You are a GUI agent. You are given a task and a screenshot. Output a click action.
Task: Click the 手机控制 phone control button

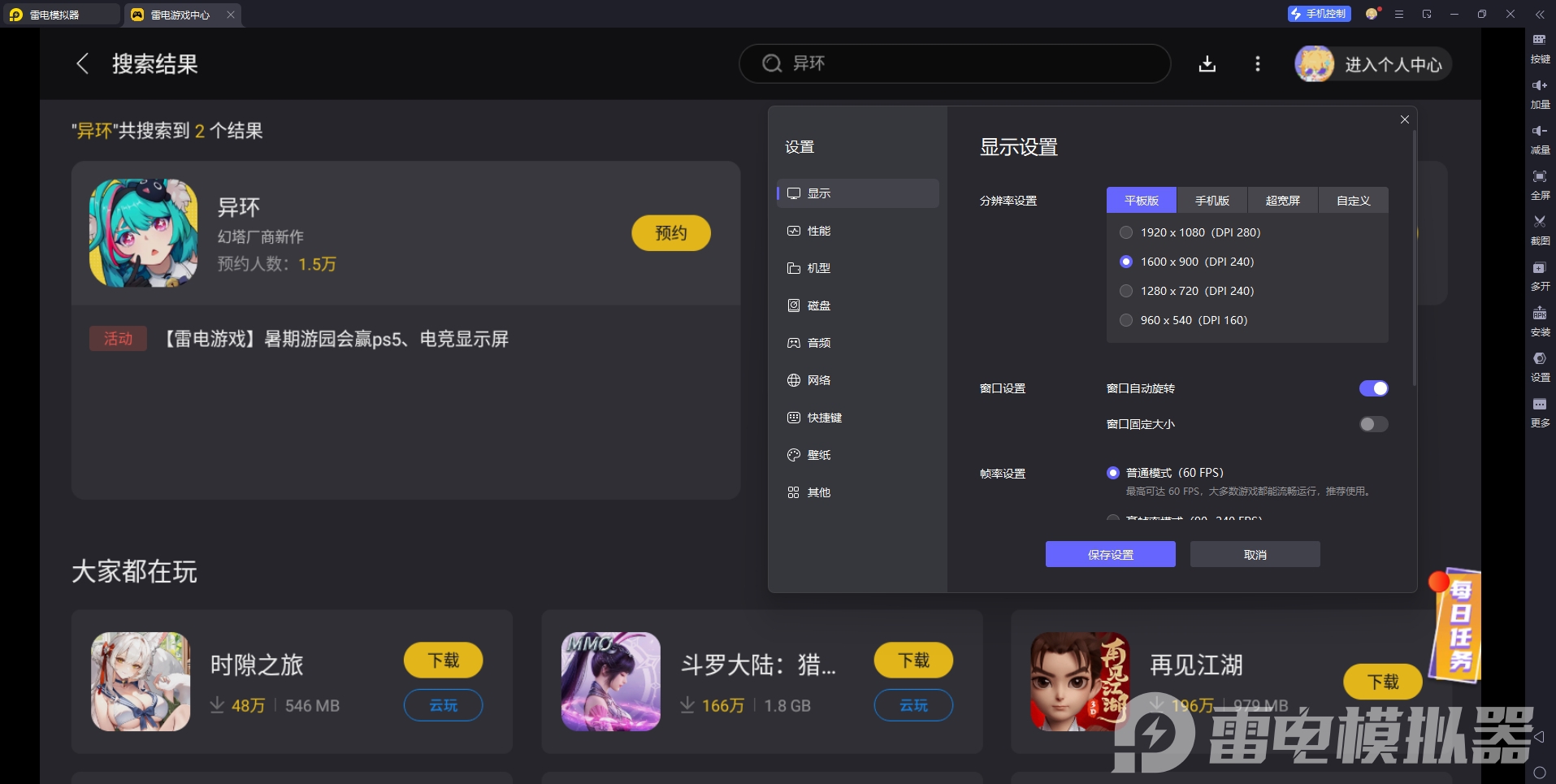[x=1319, y=14]
